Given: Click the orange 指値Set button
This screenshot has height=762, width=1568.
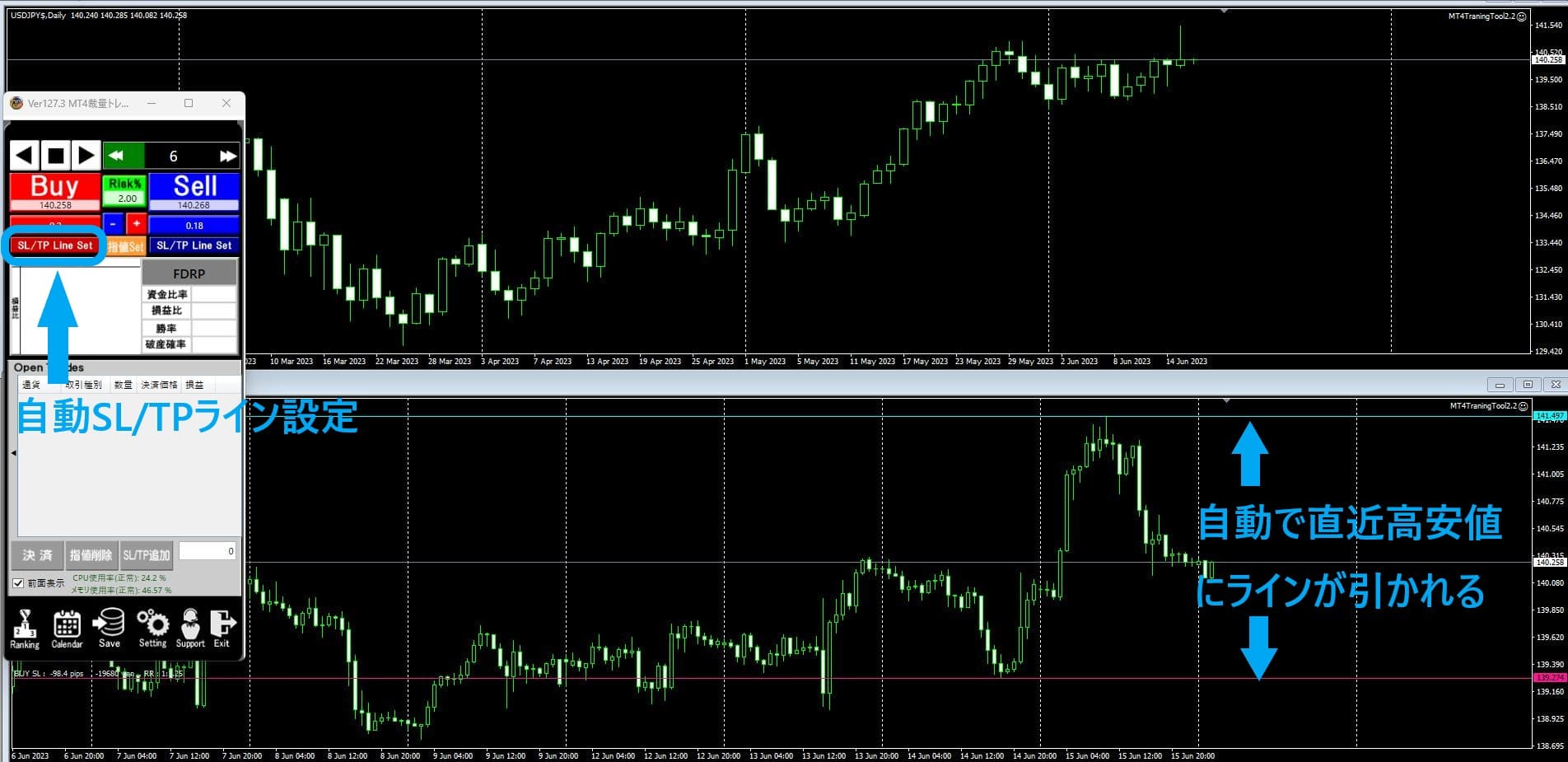Looking at the screenshot, I should 125,246.
